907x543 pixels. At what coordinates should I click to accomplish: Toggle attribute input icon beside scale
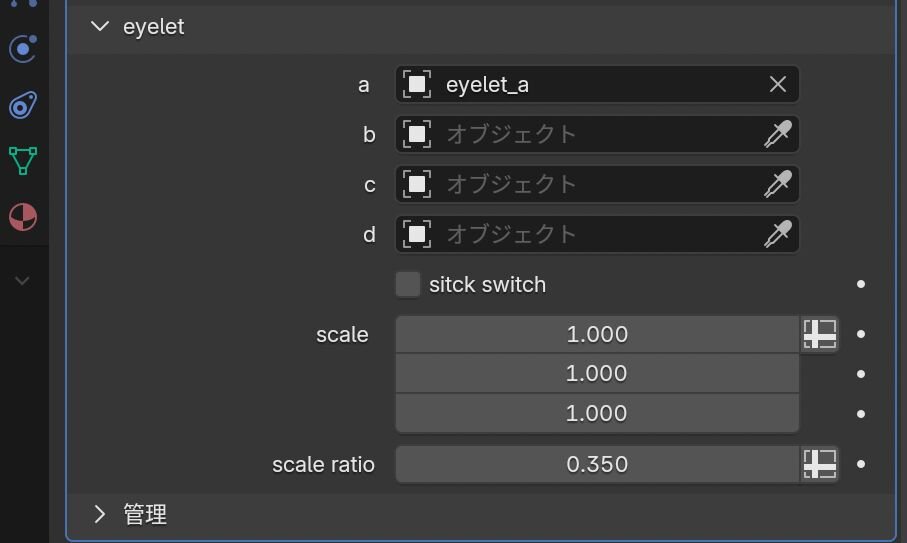pyautogui.click(x=820, y=334)
